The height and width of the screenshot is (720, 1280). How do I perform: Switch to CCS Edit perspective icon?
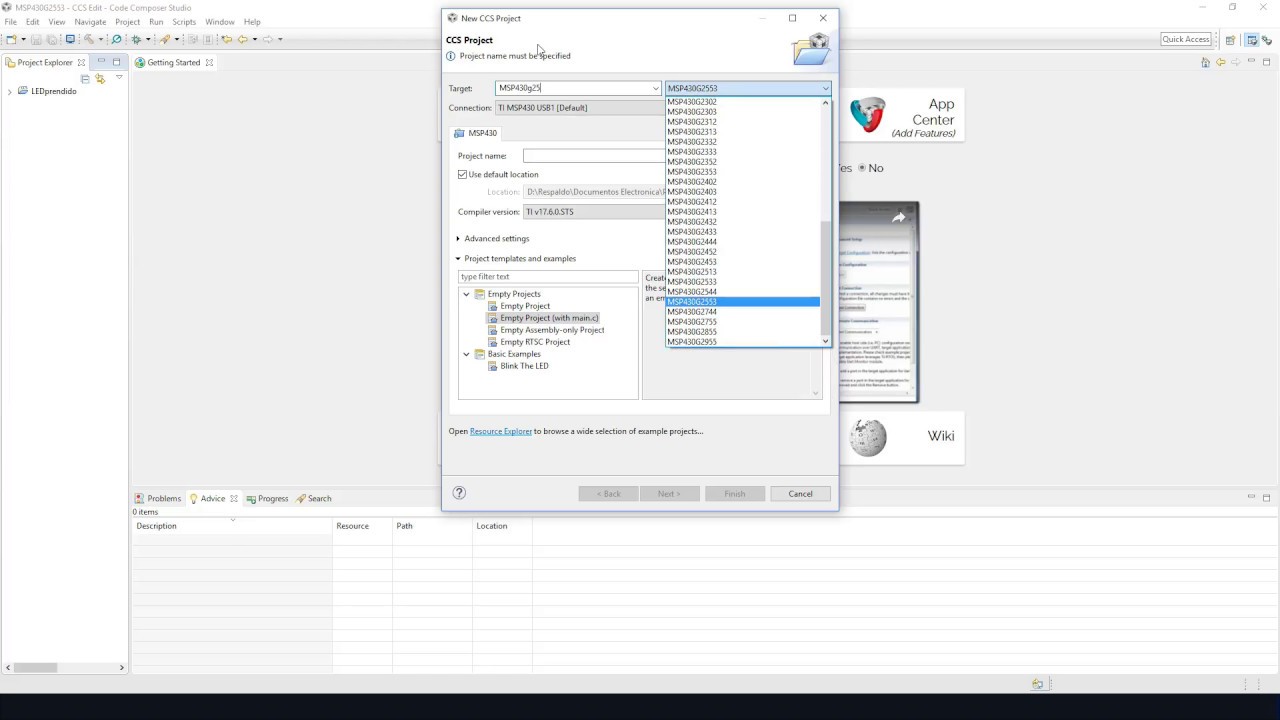pyautogui.click(x=1252, y=40)
